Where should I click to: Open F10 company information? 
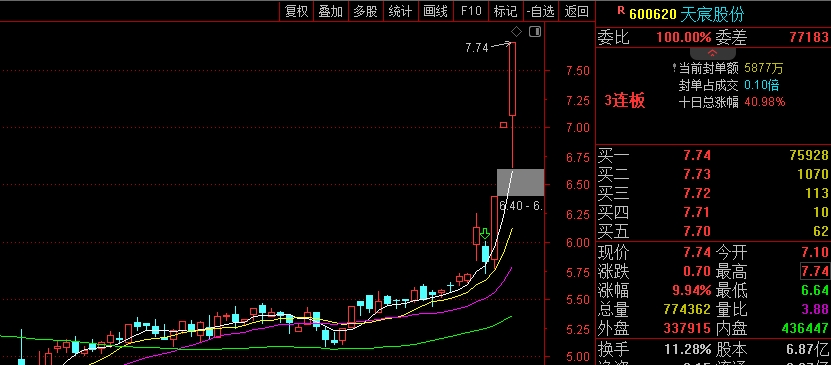tap(471, 11)
